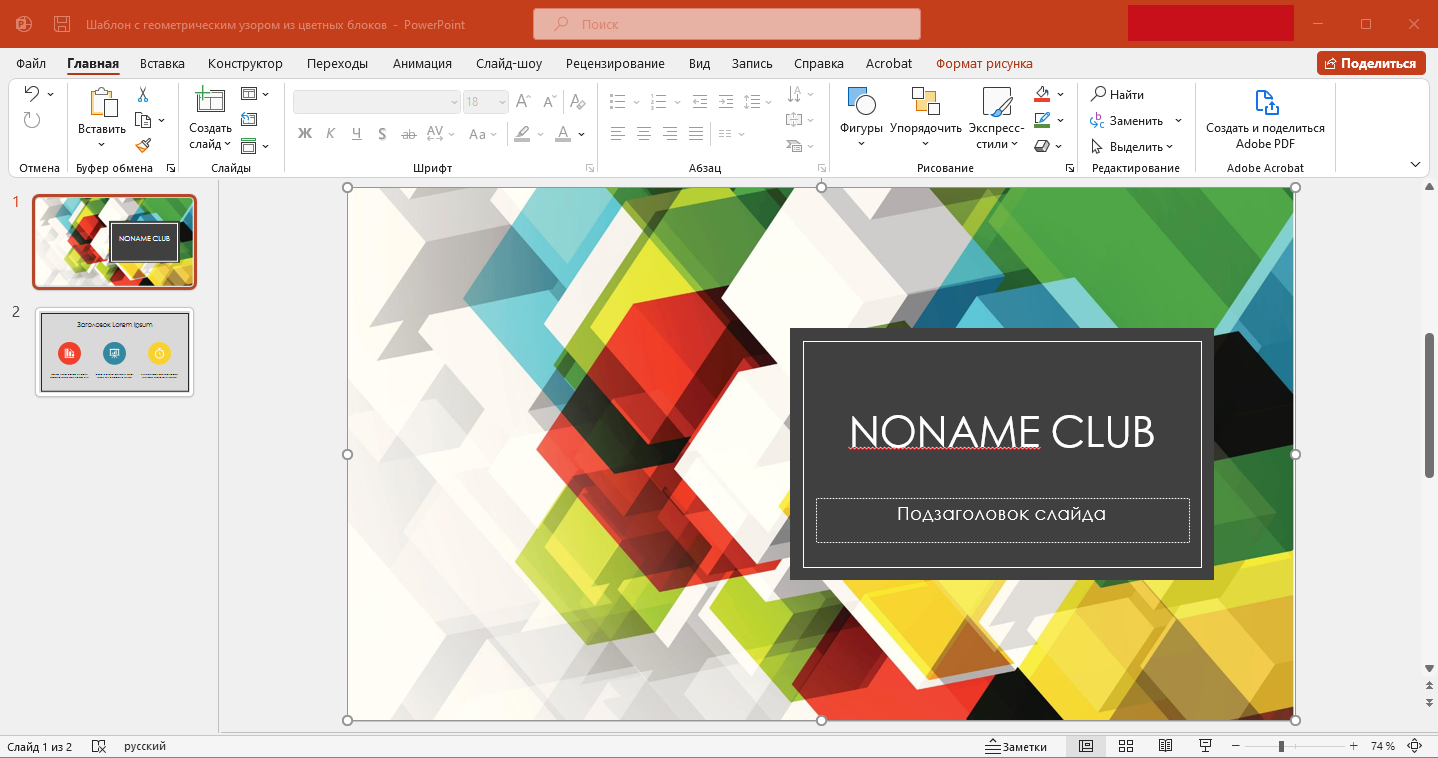This screenshot has width=1438, height=758.
Task: Toggle Bold (Ж) formatting
Action: (x=305, y=134)
